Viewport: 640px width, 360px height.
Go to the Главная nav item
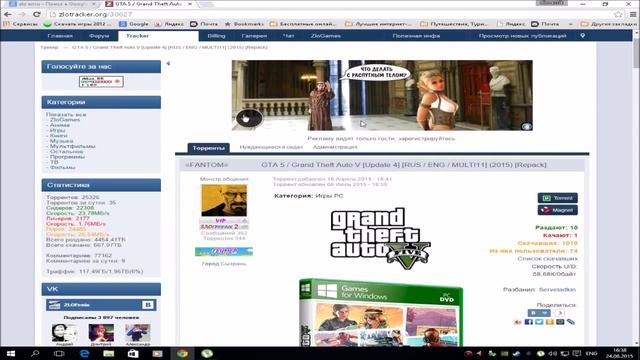[x=60, y=36]
